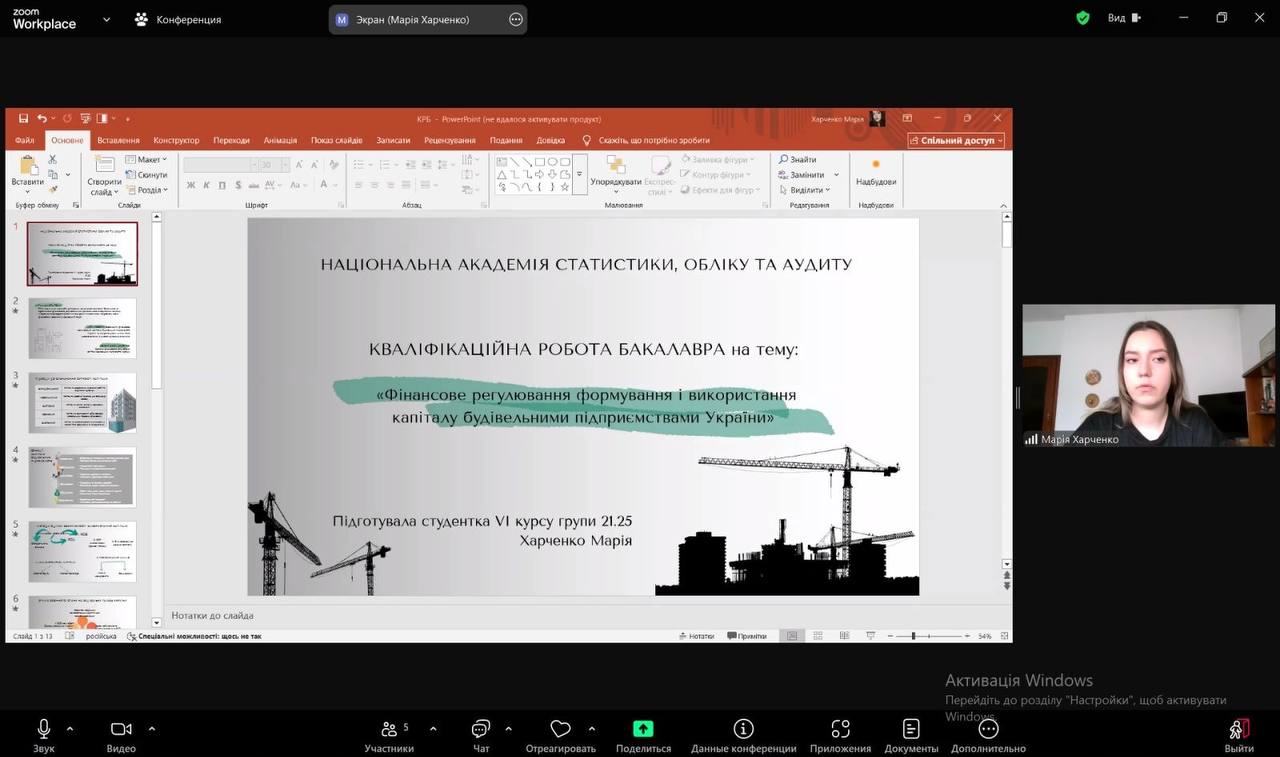Click the Спільний доступ button
Viewport: 1280px width, 757px height.
pos(956,140)
